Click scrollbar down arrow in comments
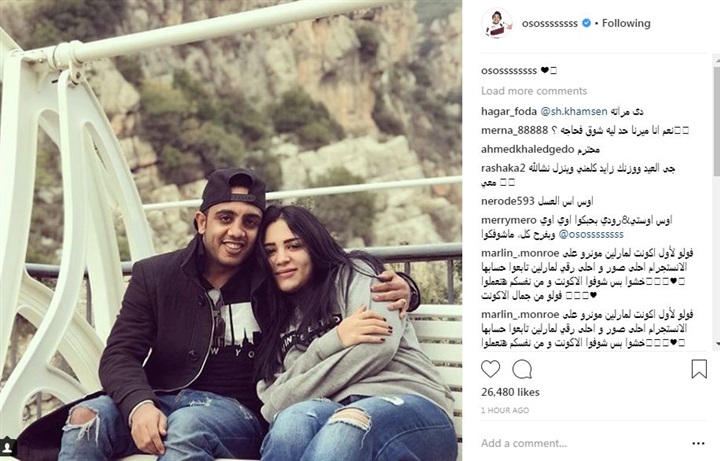720x461 pixels. (x=717, y=344)
